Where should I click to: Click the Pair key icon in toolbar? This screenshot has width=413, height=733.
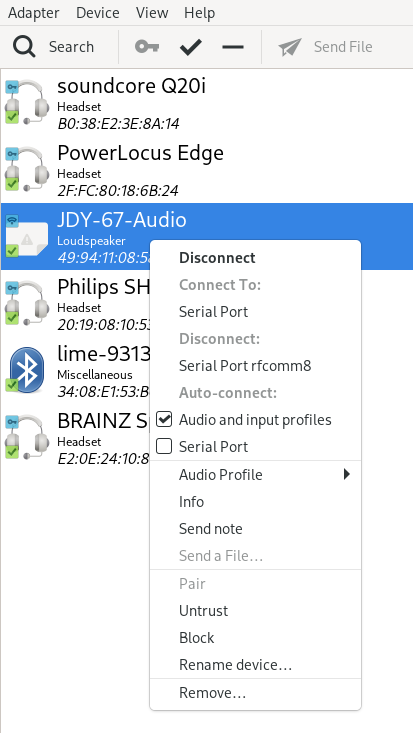147,47
